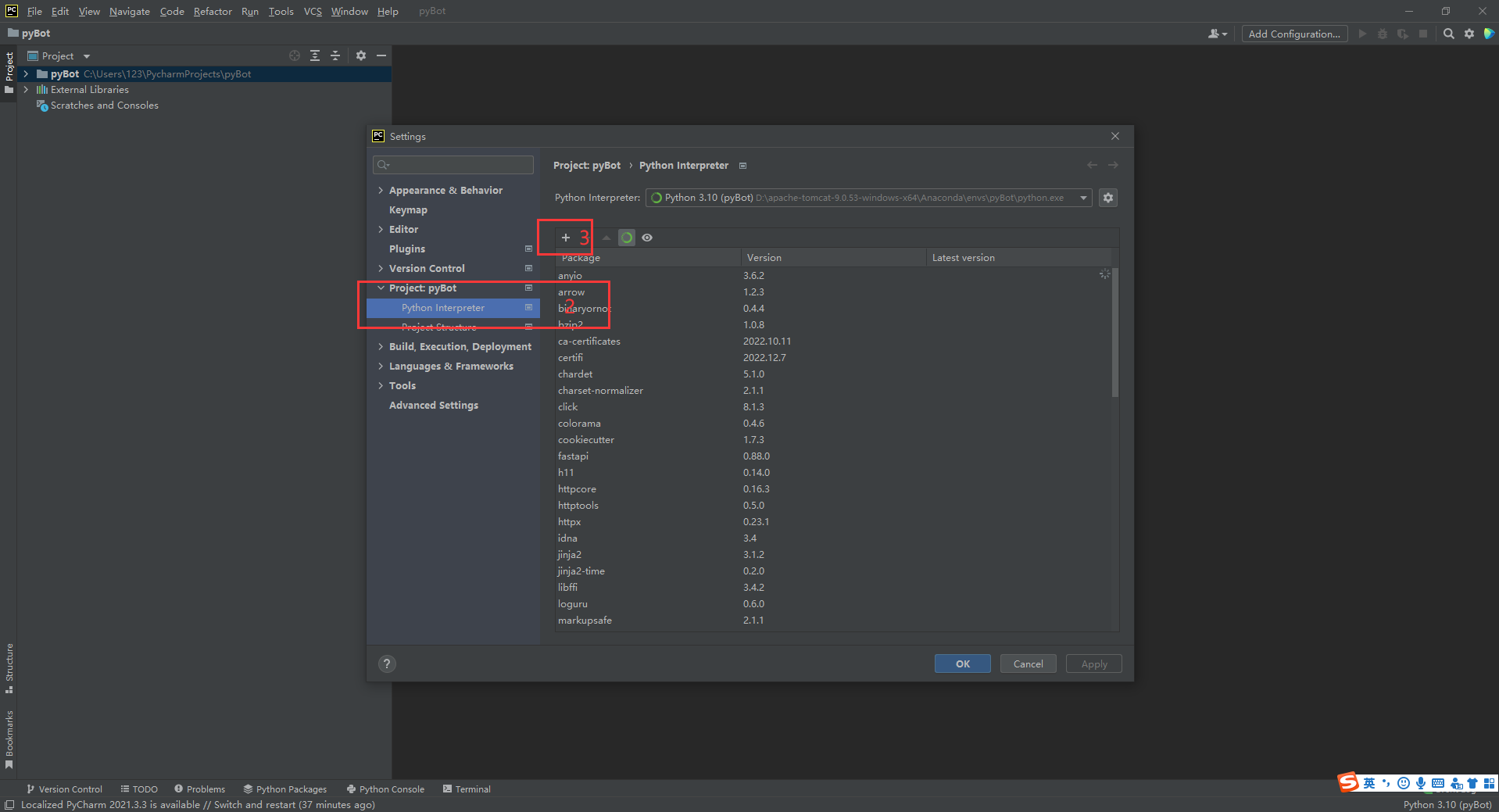
Task: Expand Build, Execution, Deployment settings
Action: [381, 347]
